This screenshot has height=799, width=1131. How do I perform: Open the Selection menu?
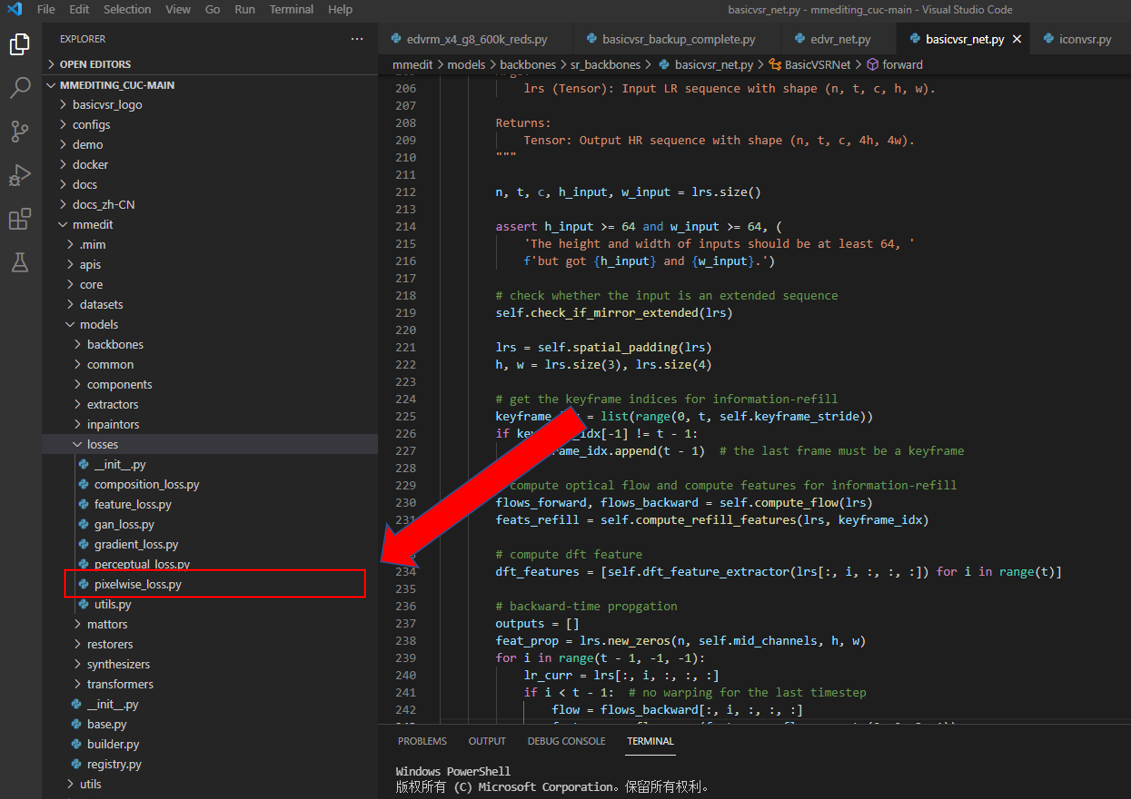coord(127,9)
